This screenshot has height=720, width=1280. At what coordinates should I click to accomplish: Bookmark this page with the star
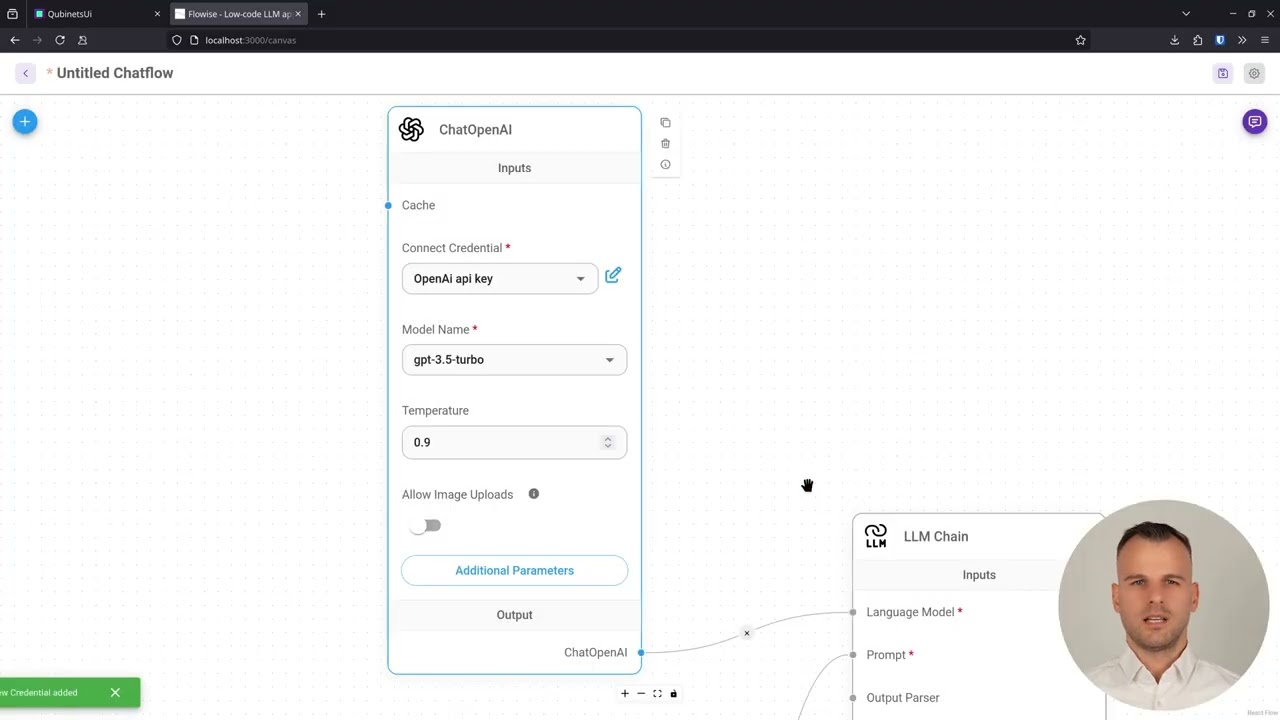tap(1080, 40)
